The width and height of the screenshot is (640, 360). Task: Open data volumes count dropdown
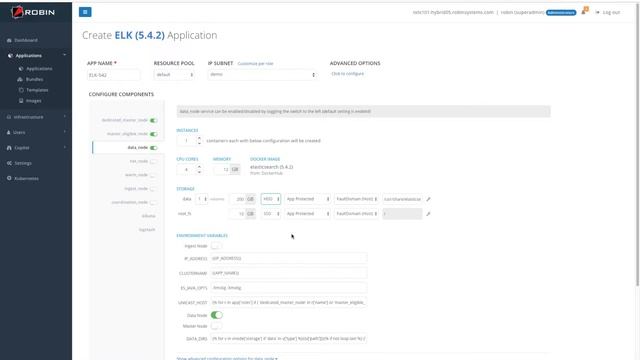pos(202,199)
